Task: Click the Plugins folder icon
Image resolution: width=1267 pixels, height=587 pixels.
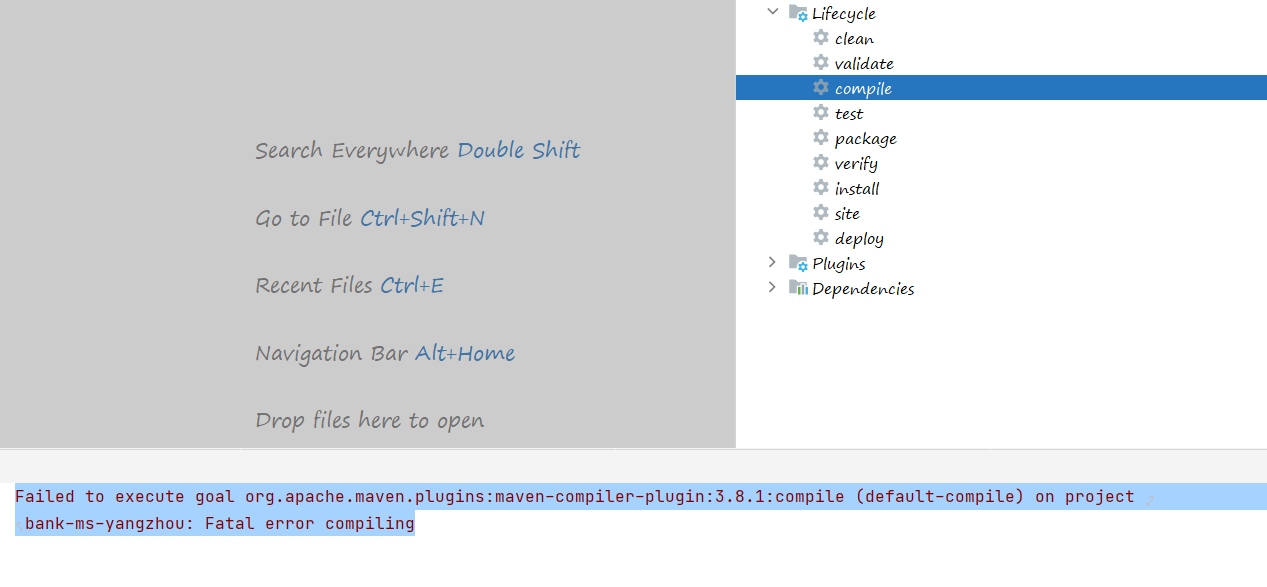Action: 798,263
